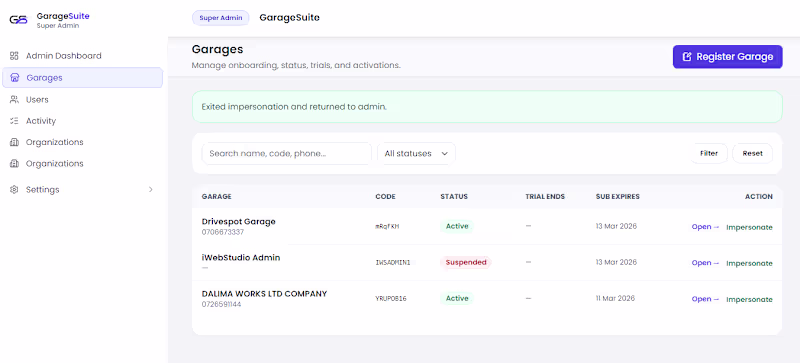The image size is (800, 363).
Task: Impersonate Drivespot Garage
Action: tap(749, 227)
